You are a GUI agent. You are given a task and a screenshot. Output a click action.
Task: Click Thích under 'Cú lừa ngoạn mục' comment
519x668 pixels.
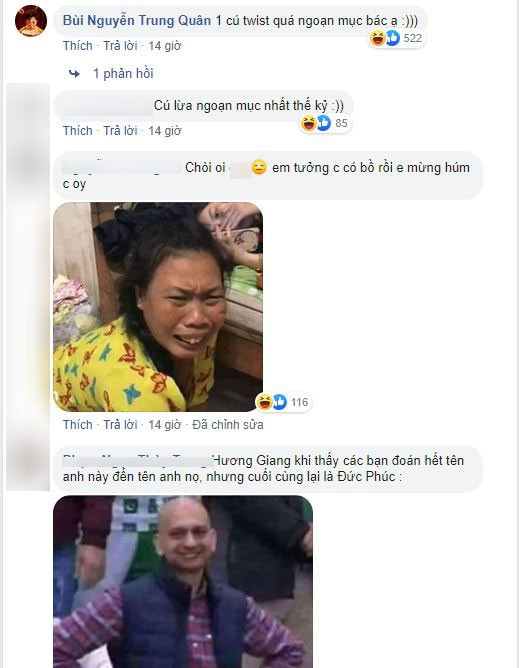click(x=78, y=130)
